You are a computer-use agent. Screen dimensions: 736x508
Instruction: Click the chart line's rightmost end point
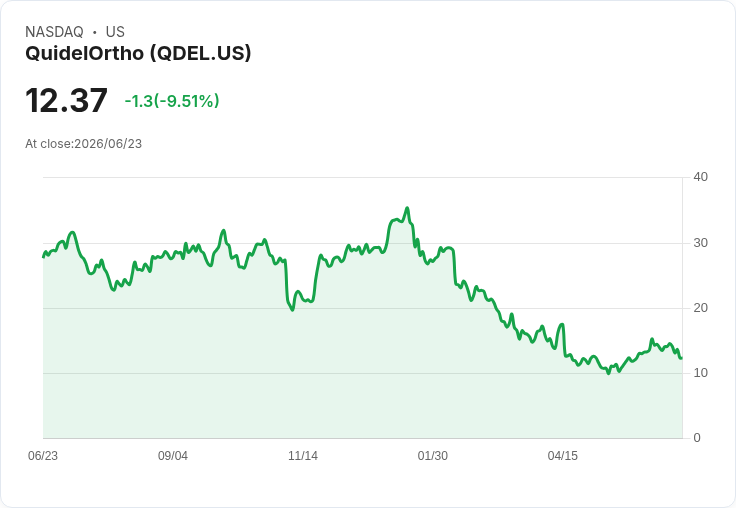tap(682, 358)
